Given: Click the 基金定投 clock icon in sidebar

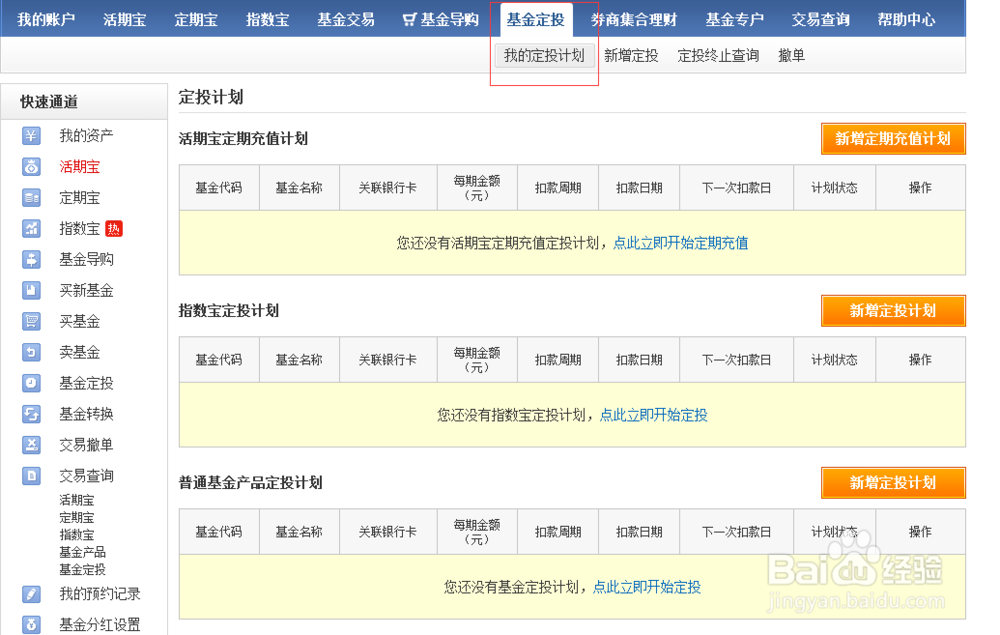Looking at the screenshot, I should [x=31, y=383].
